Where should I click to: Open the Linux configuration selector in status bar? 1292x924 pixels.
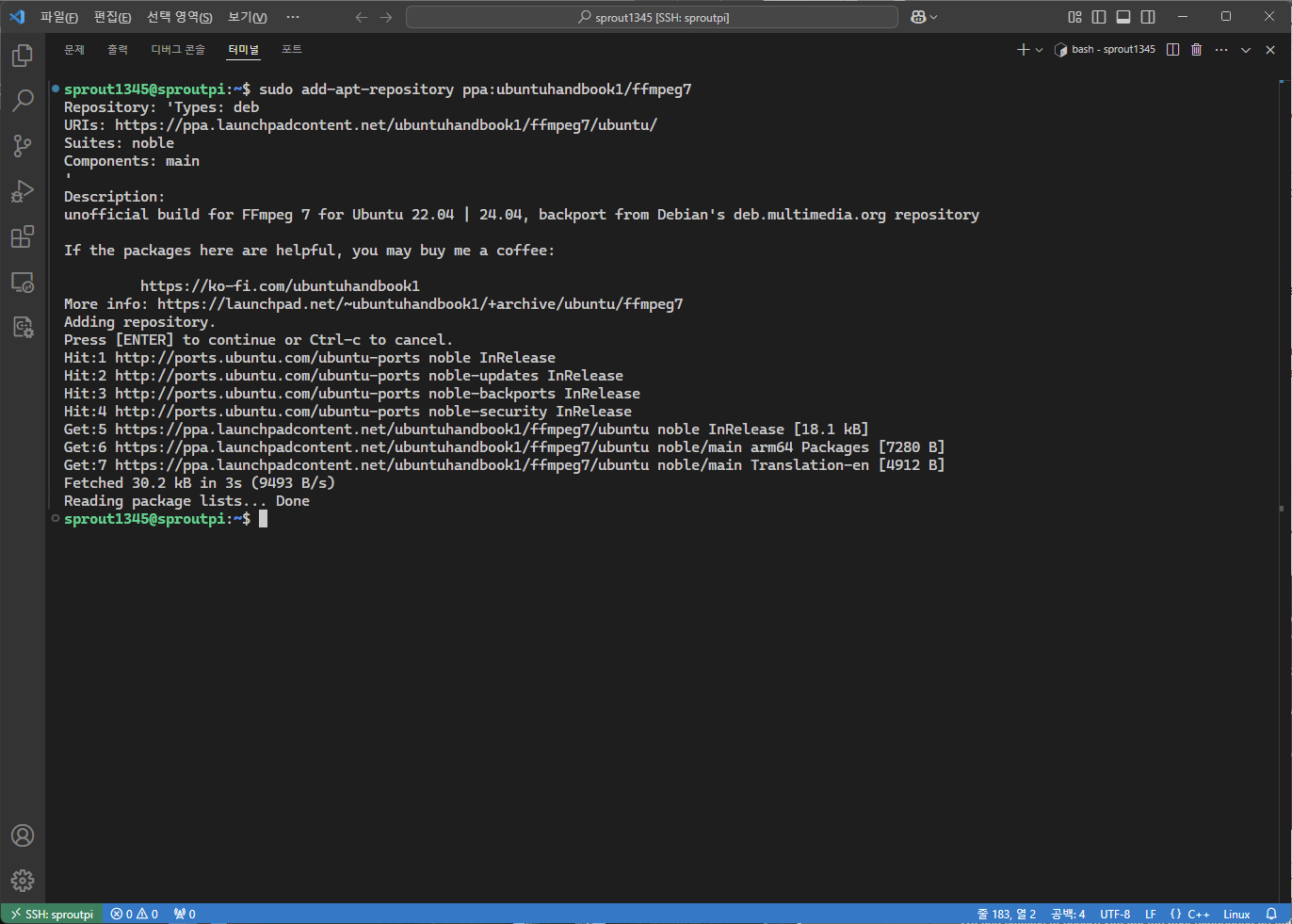coord(1236,914)
